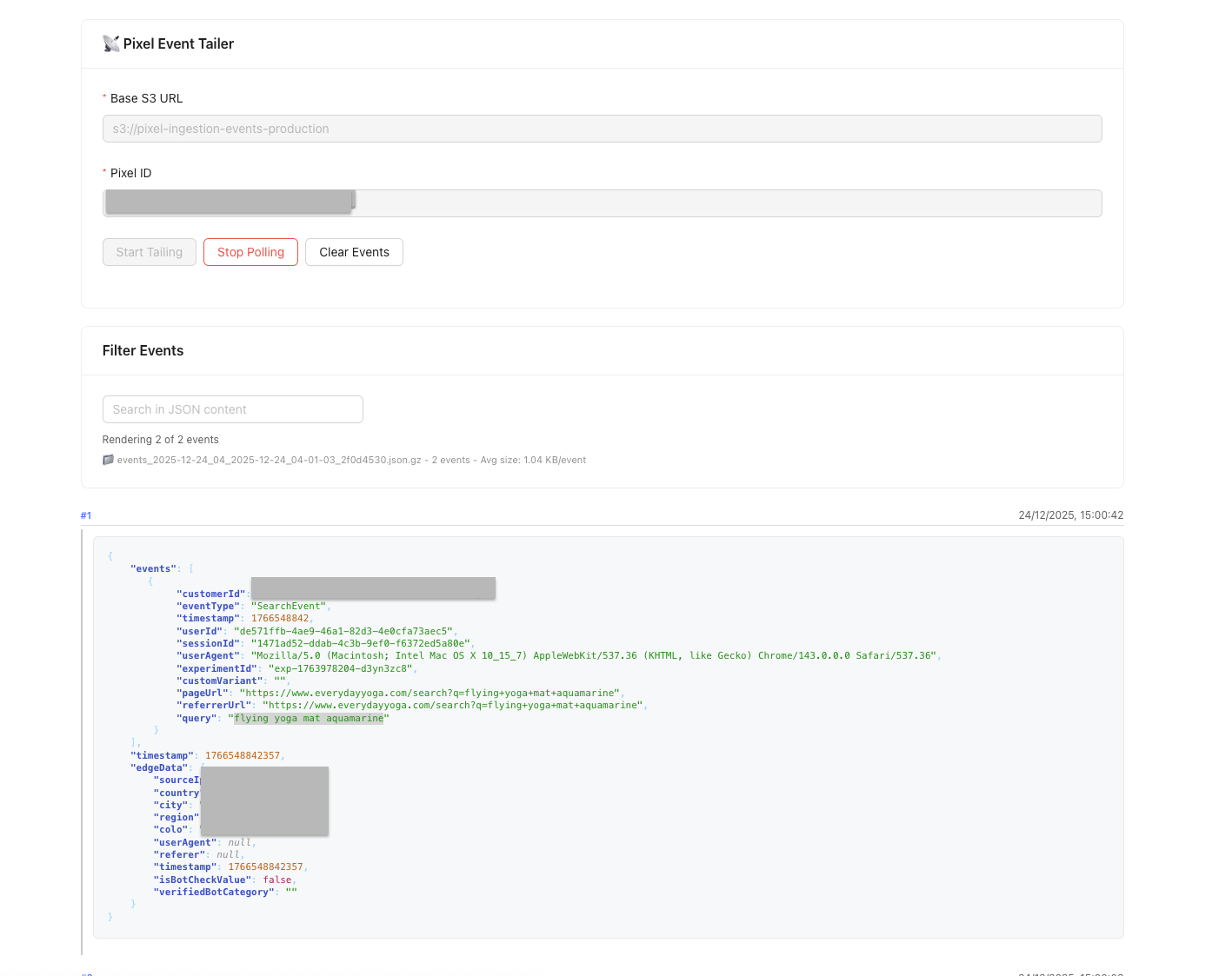Viewport: 1232px width, 976px height.
Task: Click the isBotCheckValue false value
Action: 277,880
